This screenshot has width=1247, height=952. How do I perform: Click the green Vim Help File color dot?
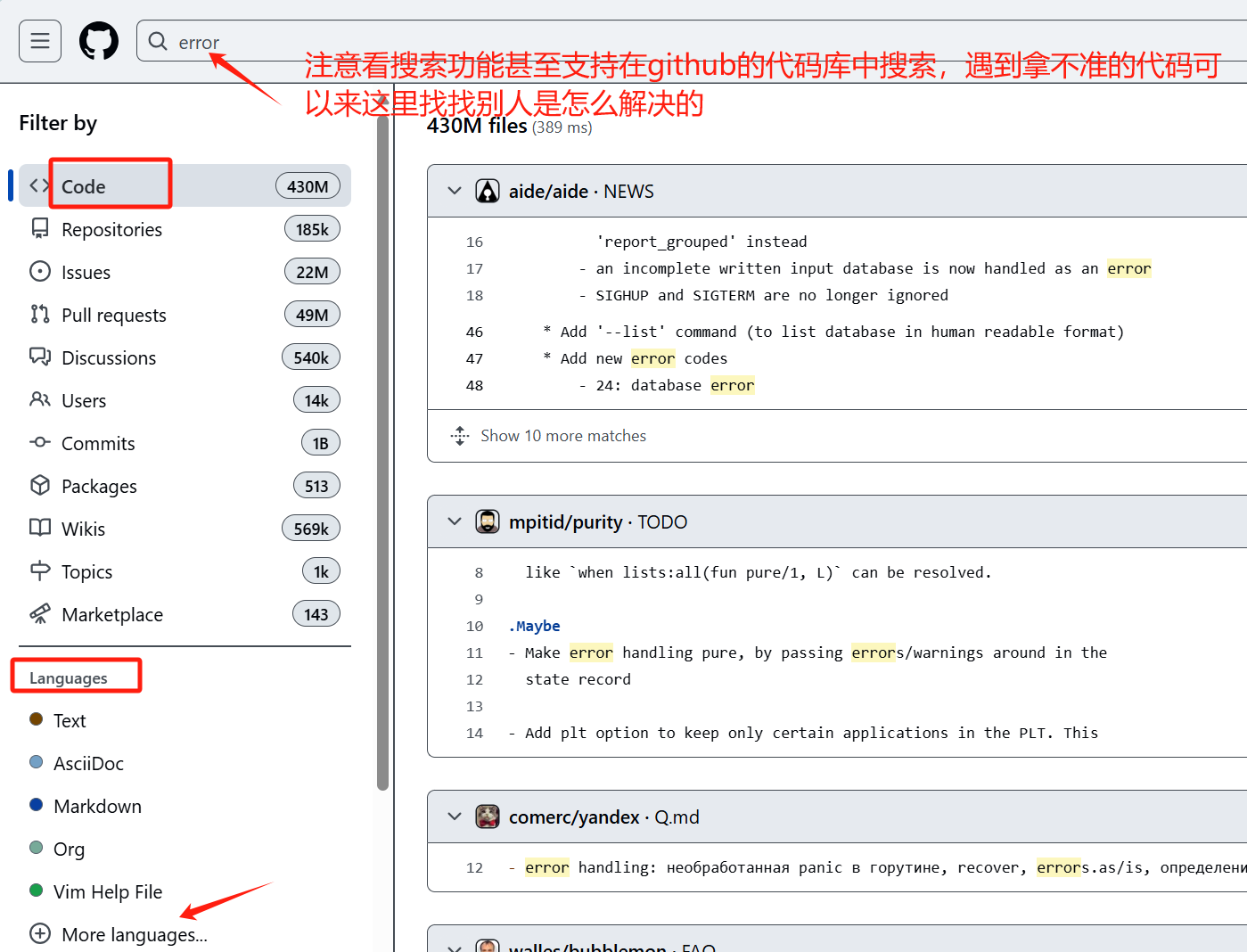37,890
